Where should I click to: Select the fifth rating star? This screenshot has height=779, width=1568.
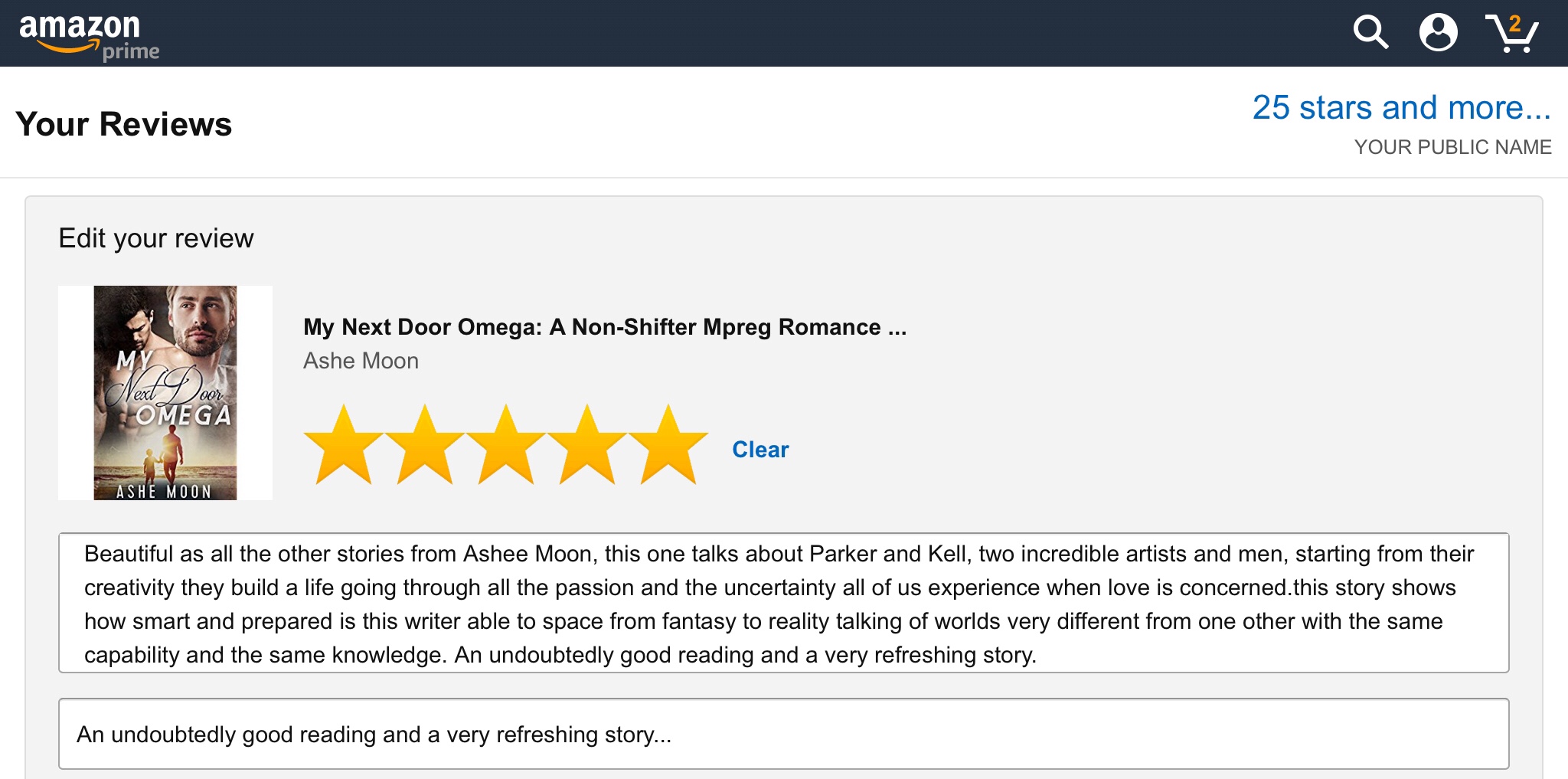(668, 446)
